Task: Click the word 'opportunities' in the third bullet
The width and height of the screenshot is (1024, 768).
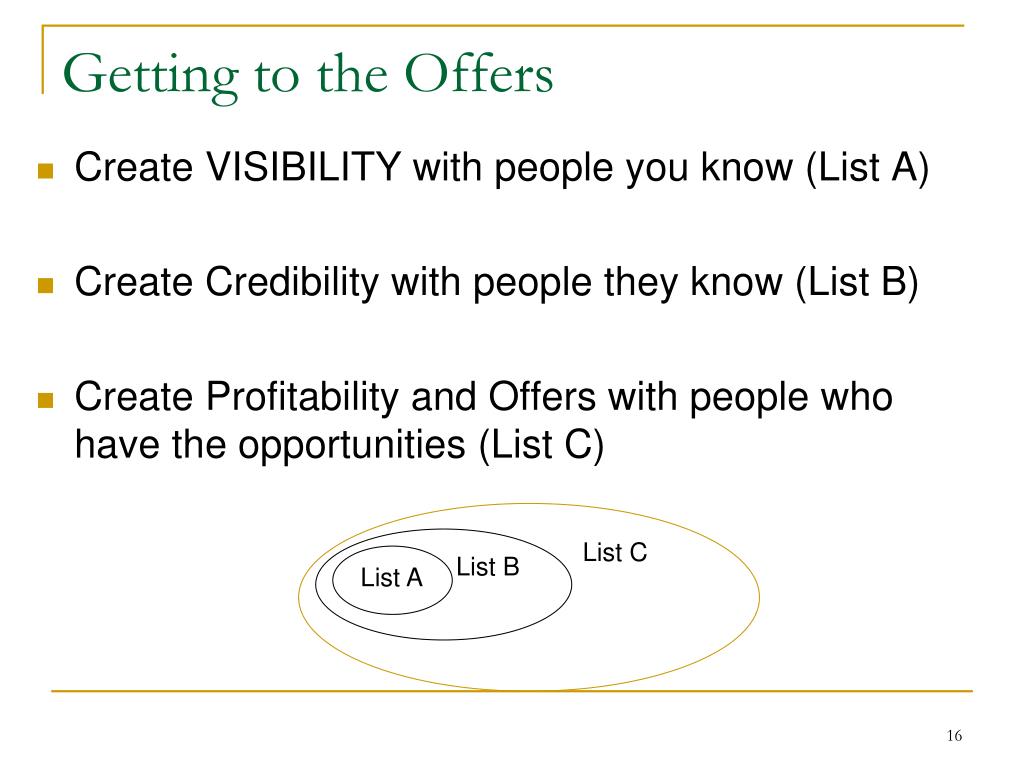Action: 351,447
